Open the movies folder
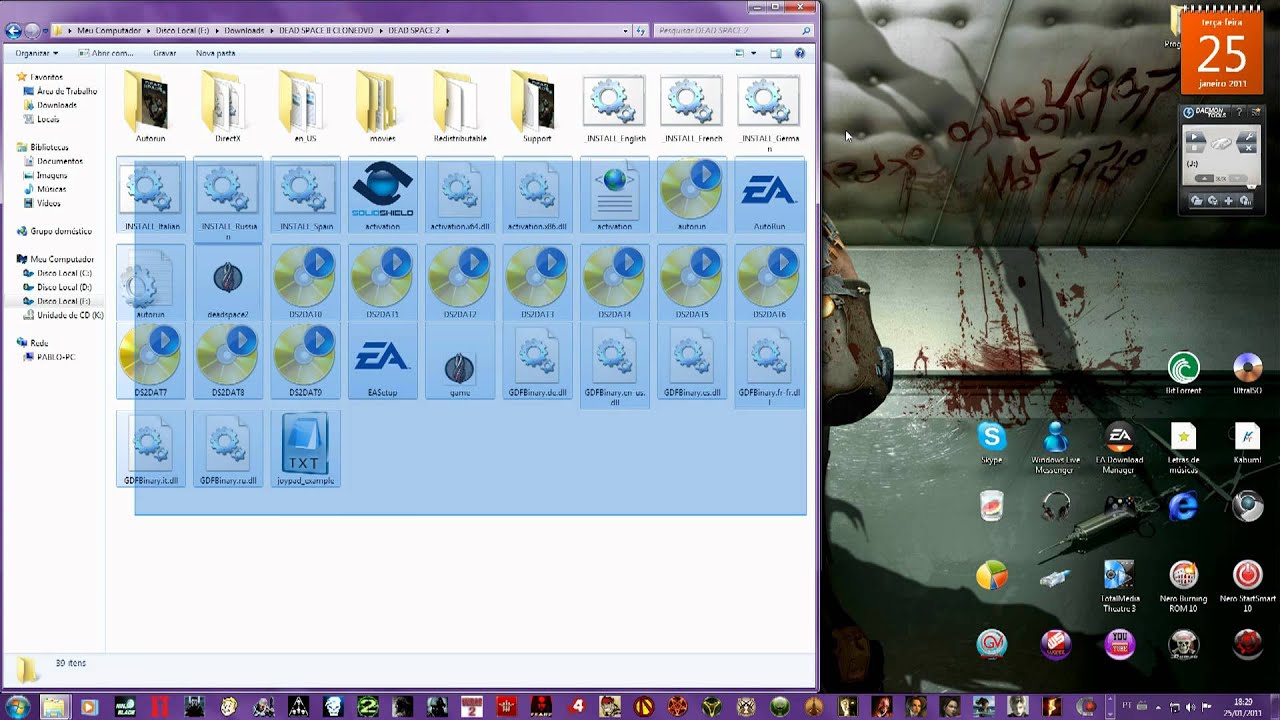 [x=382, y=108]
